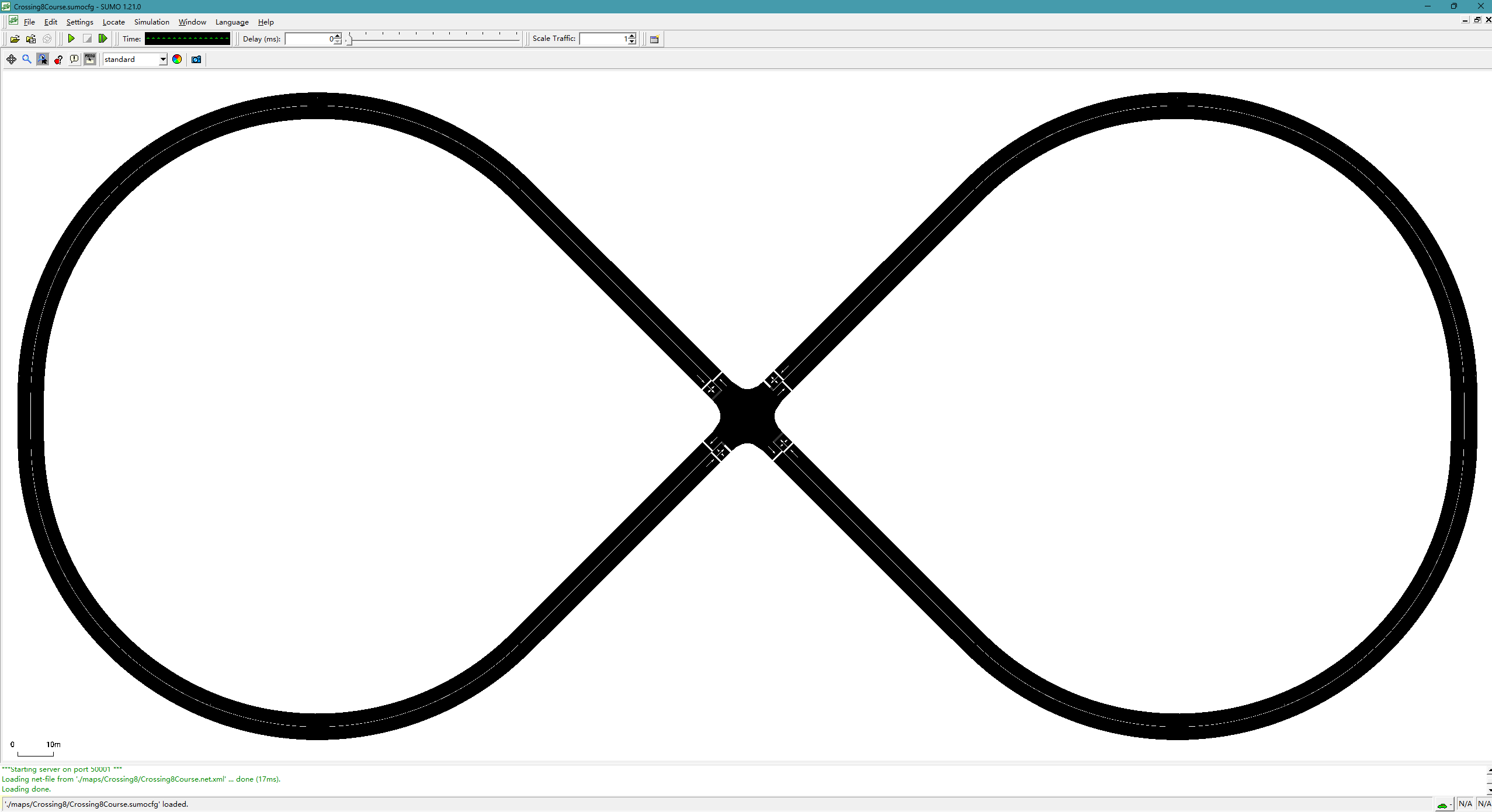Take a screenshot with camera icon
The width and height of the screenshot is (1492, 812).
196,59
